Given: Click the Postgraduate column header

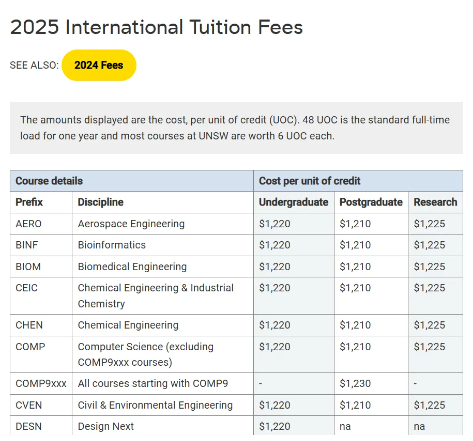Looking at the screenshot, I should pyautogui.click(x=371, y=202).
